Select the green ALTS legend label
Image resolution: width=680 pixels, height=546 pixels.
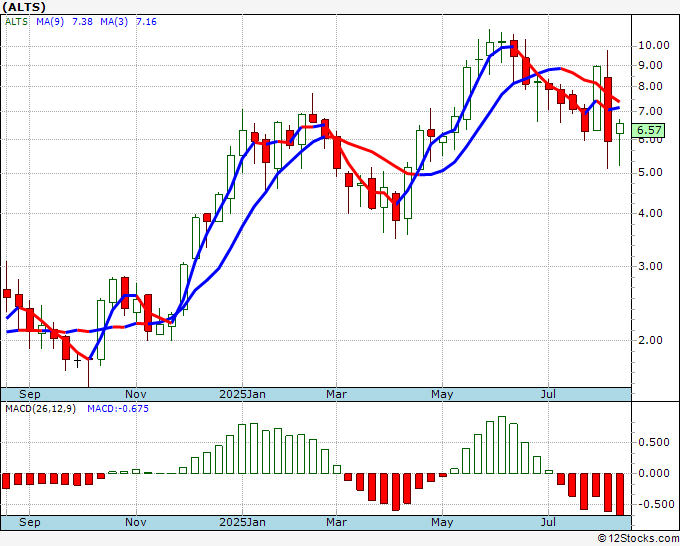(x=16, y=22)
